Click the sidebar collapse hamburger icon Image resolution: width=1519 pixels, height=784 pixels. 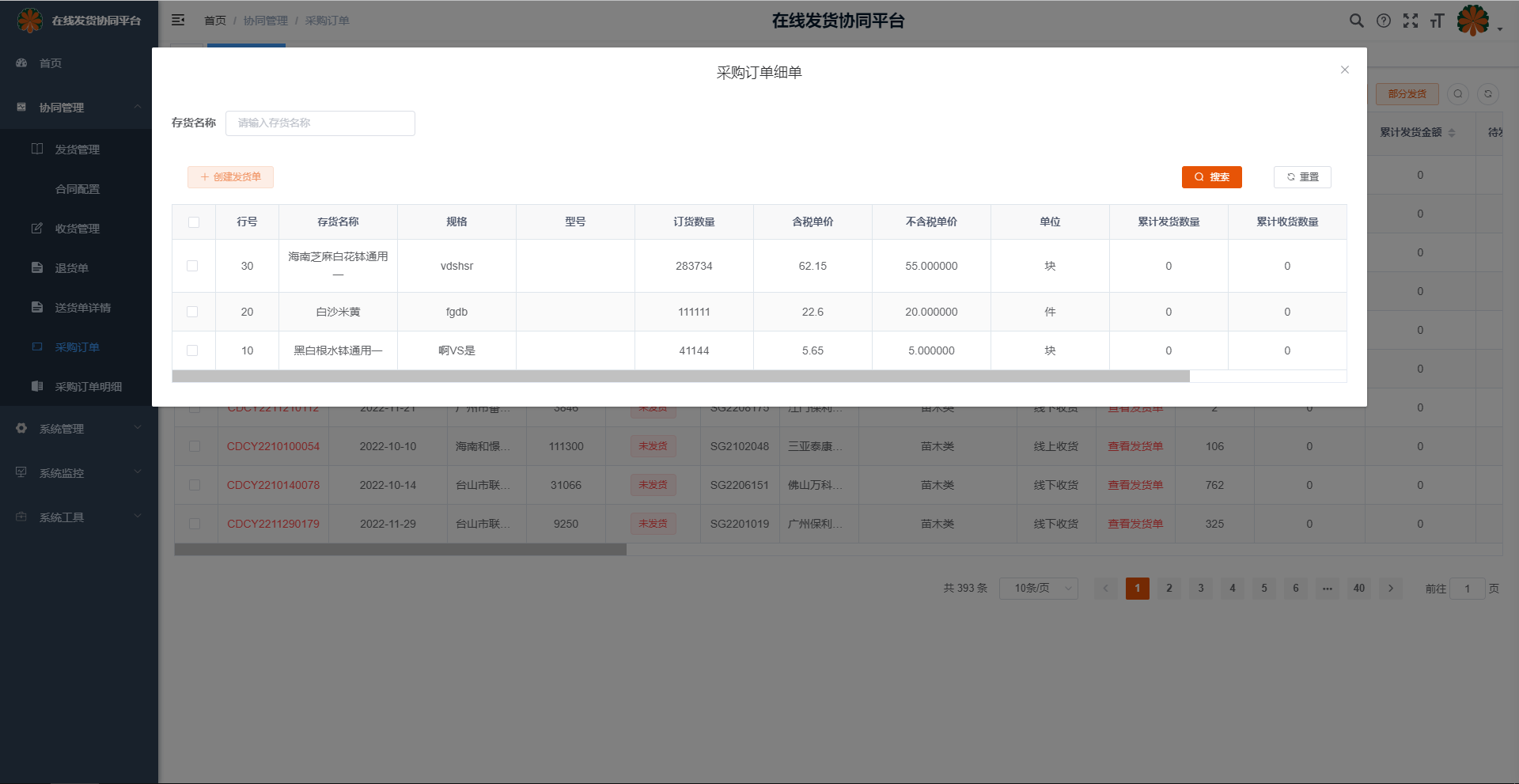click(x=178, y=21)
